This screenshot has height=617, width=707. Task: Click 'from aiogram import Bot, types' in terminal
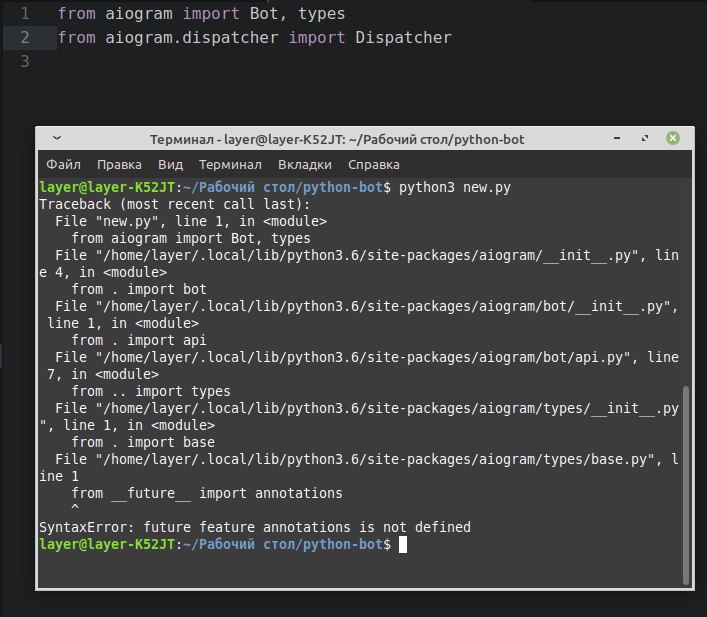191,238
